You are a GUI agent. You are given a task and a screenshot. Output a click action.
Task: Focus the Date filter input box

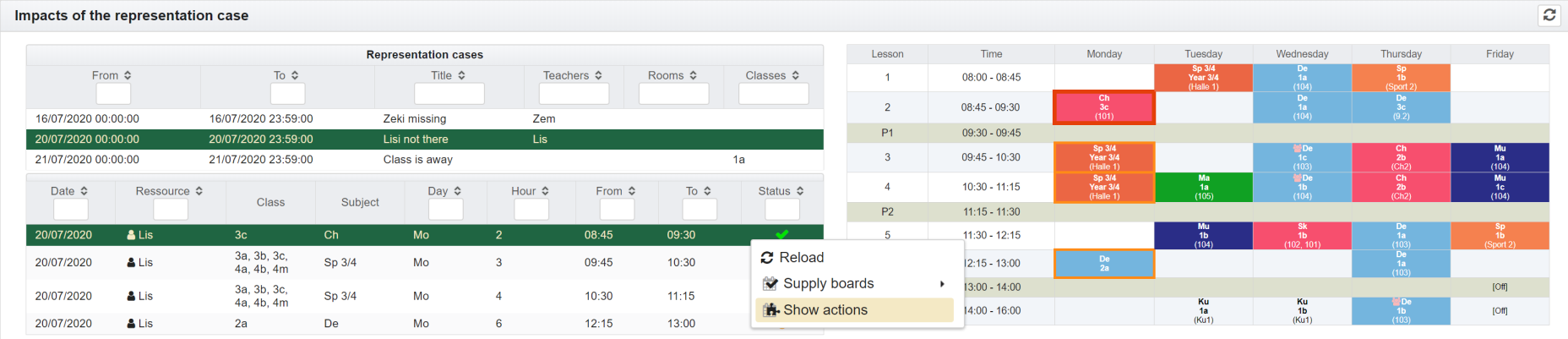pyautogui.click(x=70, y=209)
